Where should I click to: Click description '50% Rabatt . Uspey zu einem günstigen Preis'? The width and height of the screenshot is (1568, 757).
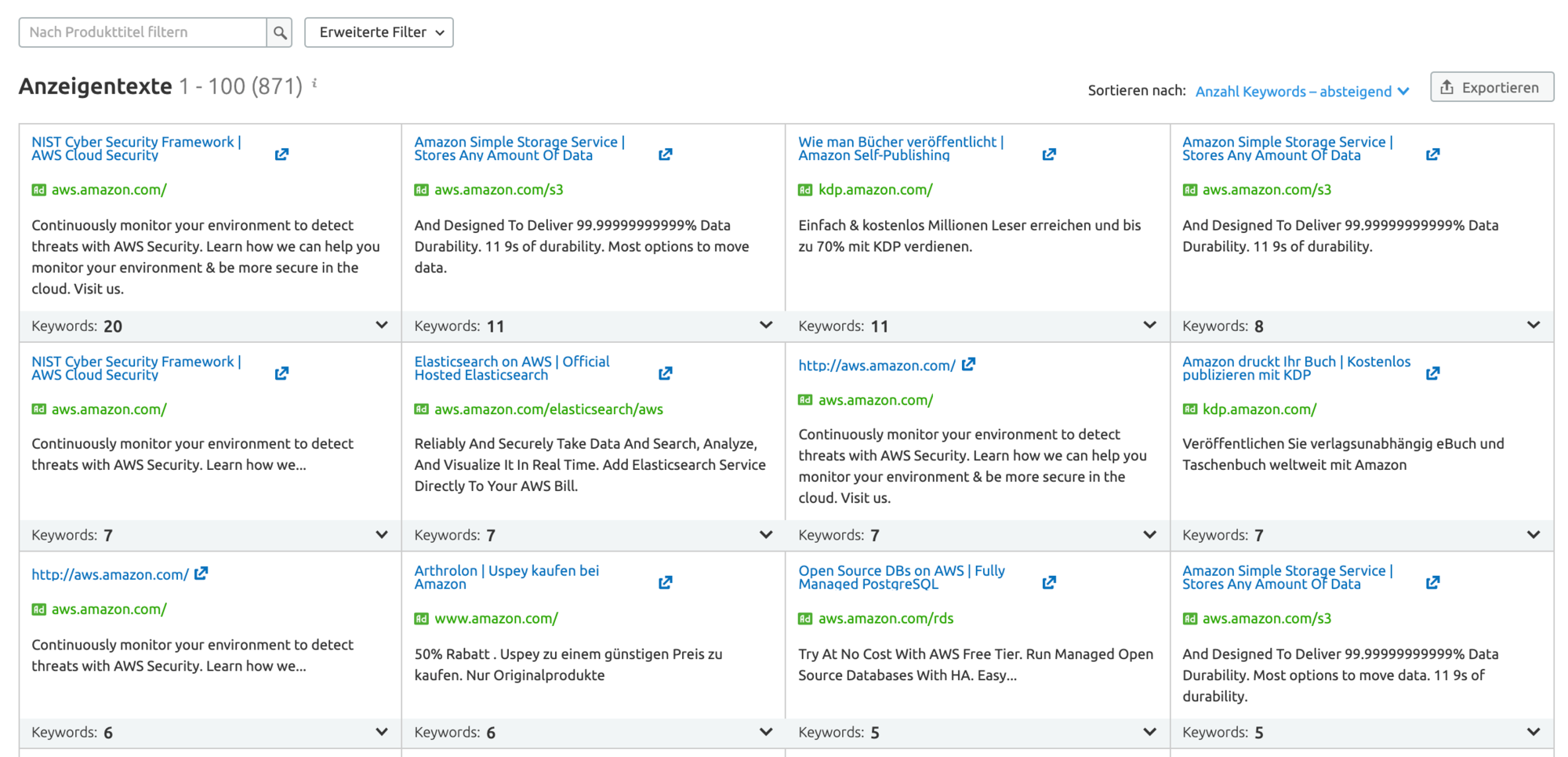click(x=568, y=664)
